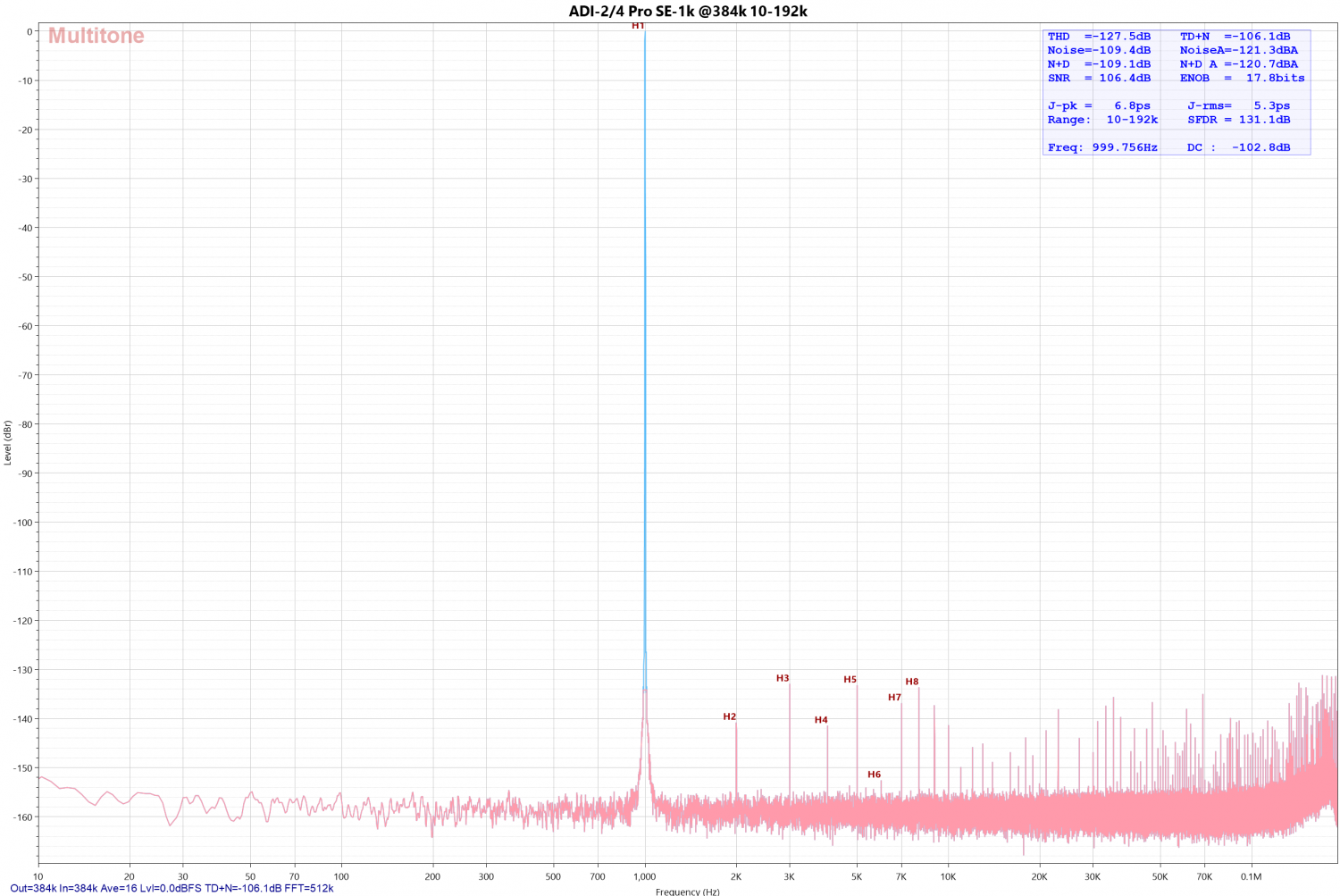This screenshot has height=896, width=1340.
Task: Click the "30K" frequency tick label
Action: coord(1093,876)
